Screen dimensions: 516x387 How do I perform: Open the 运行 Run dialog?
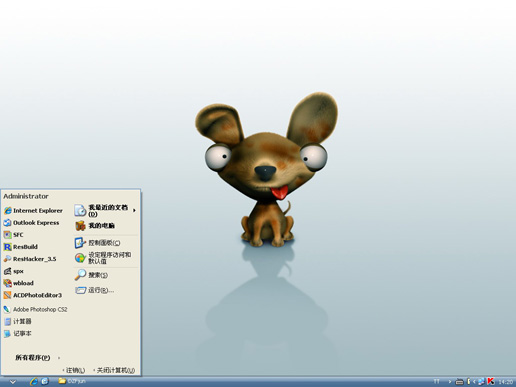point(95,290)
